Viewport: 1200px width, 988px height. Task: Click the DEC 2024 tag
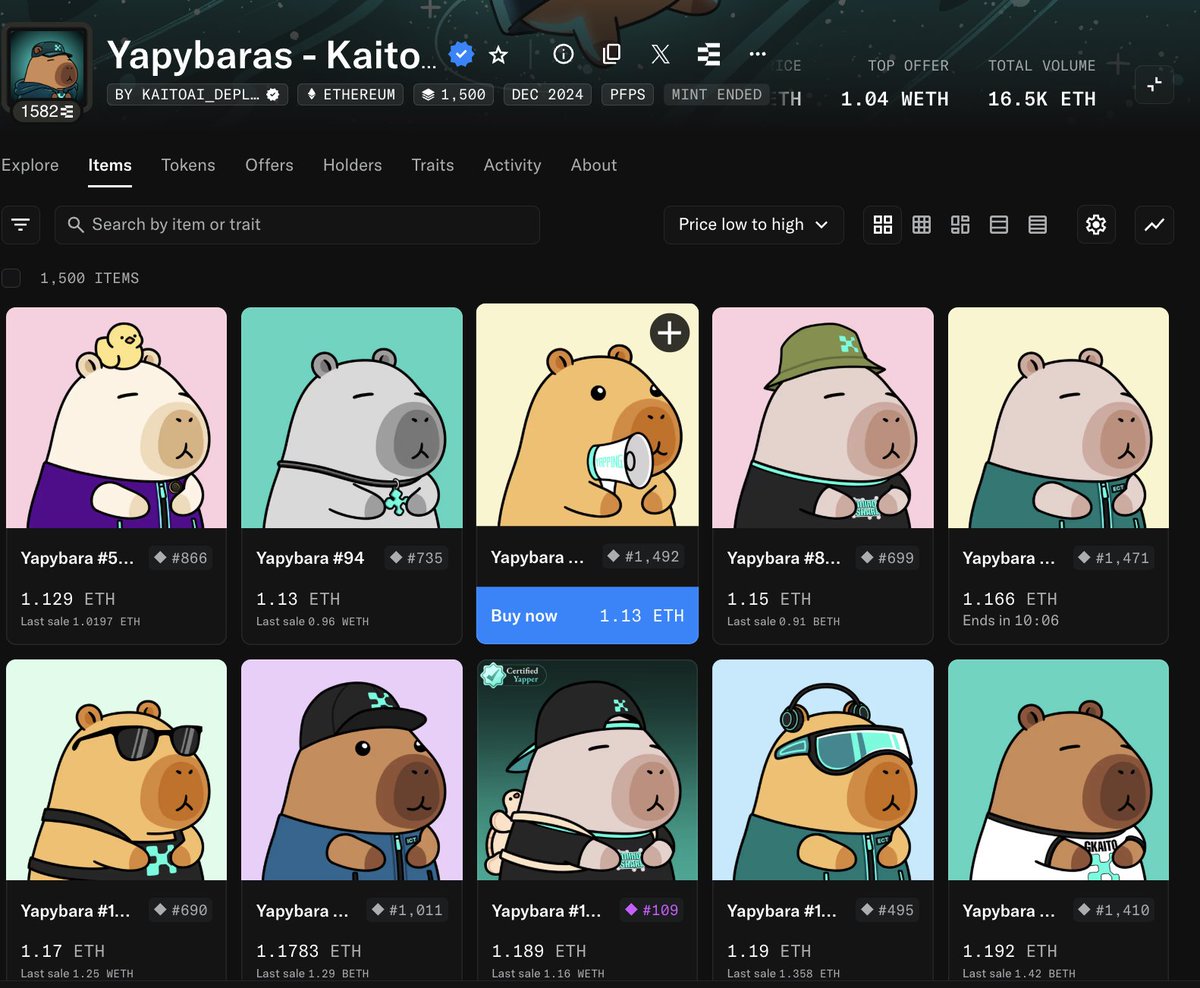(x=547, y=95)
